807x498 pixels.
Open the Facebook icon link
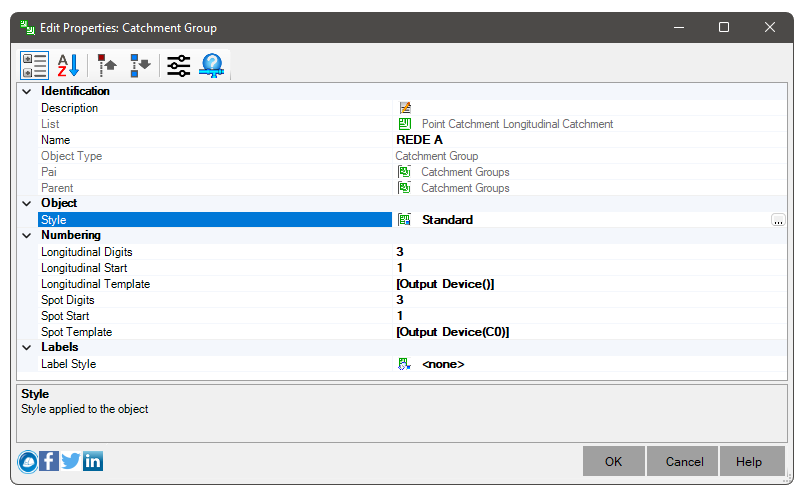tap(49, 461)
